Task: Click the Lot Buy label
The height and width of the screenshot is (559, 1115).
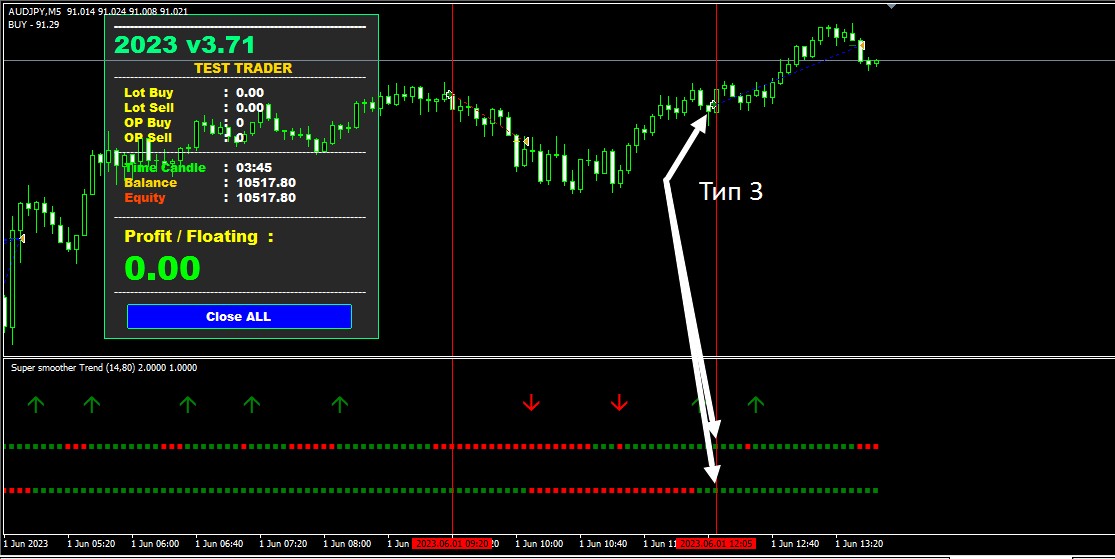Action: pos(149,92)
